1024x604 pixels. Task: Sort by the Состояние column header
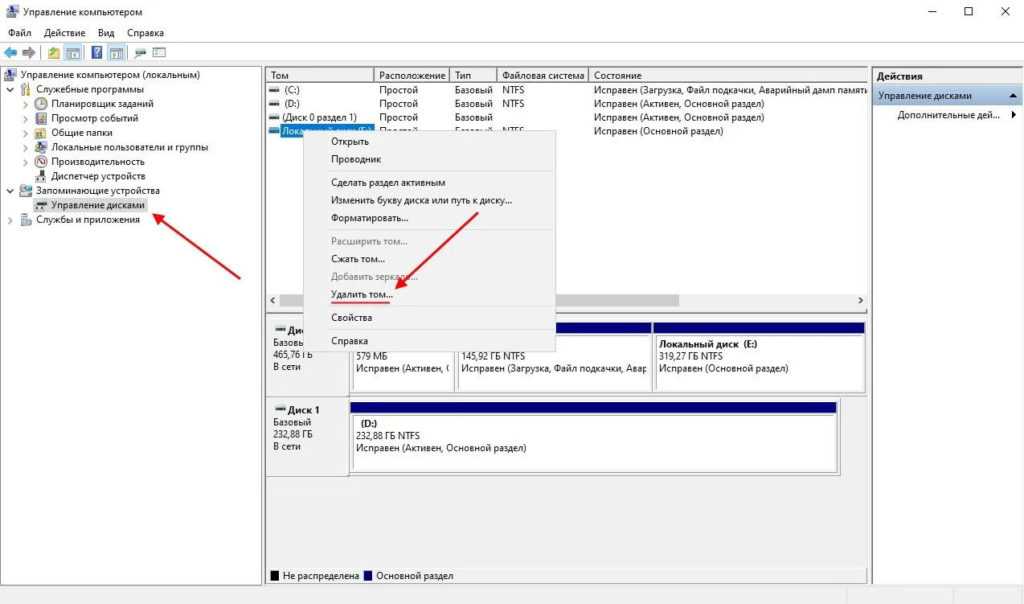point(728,75)
